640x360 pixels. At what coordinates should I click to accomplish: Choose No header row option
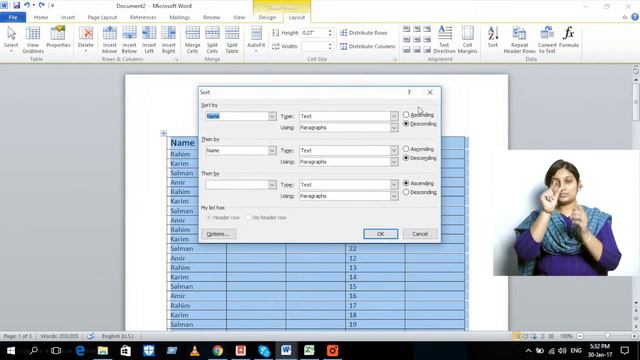coord(266,218)
